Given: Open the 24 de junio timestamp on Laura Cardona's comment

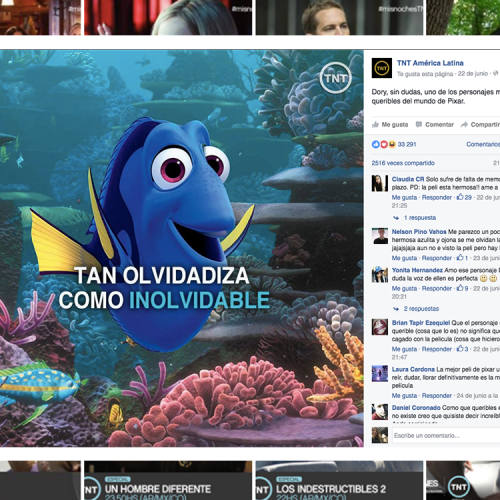Looking at the screenshot, I should [x=477, y=396].
